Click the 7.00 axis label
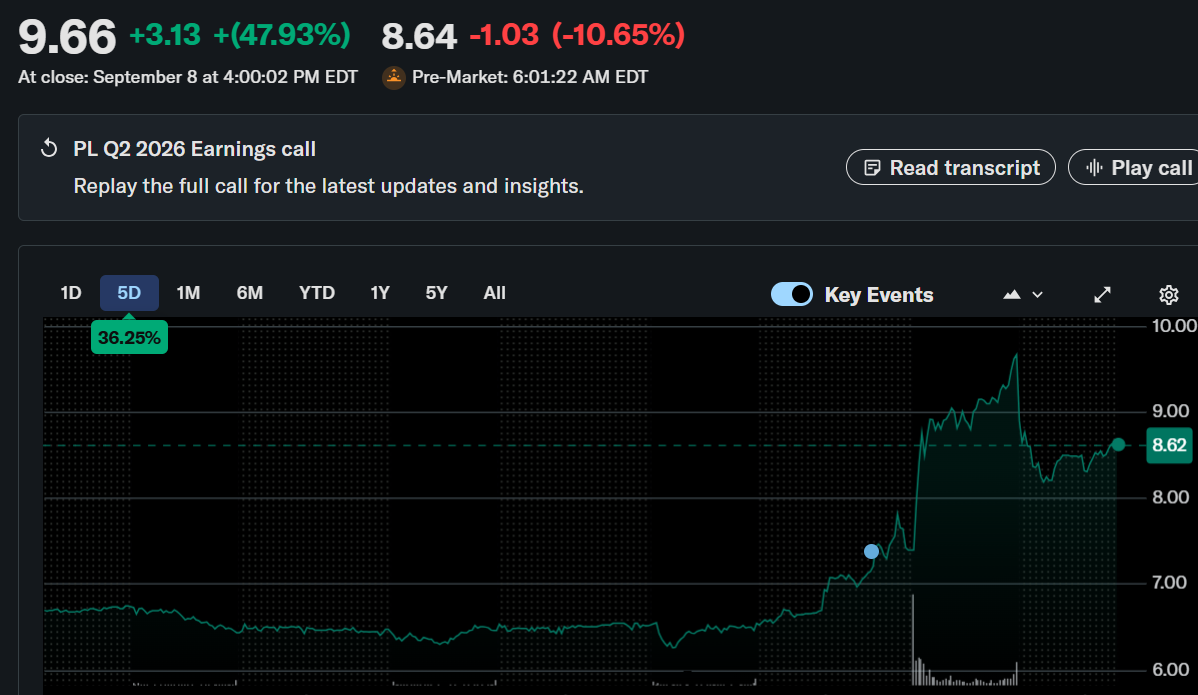 [1170, 583]
